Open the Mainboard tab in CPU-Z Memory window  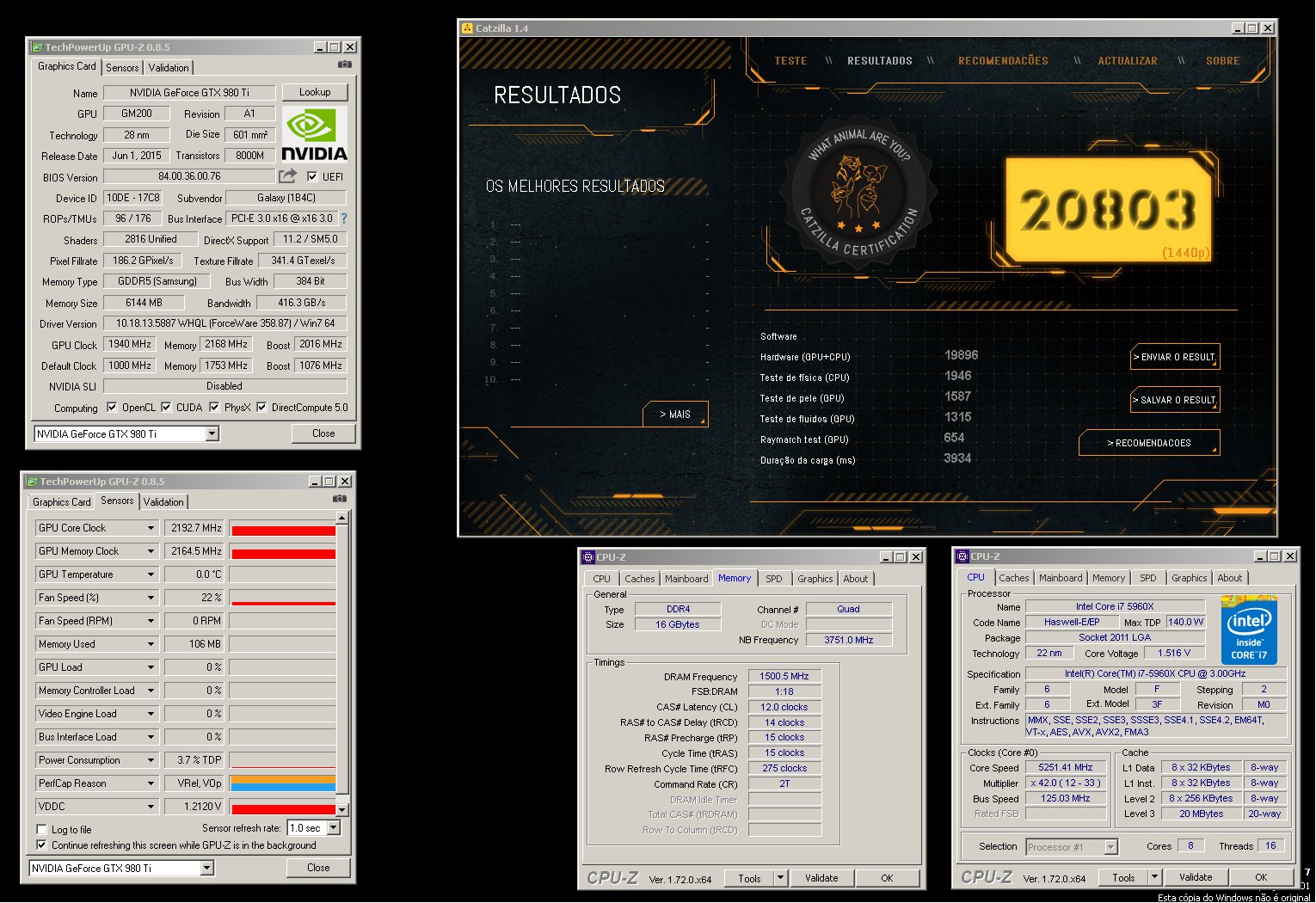coord(686,579)
